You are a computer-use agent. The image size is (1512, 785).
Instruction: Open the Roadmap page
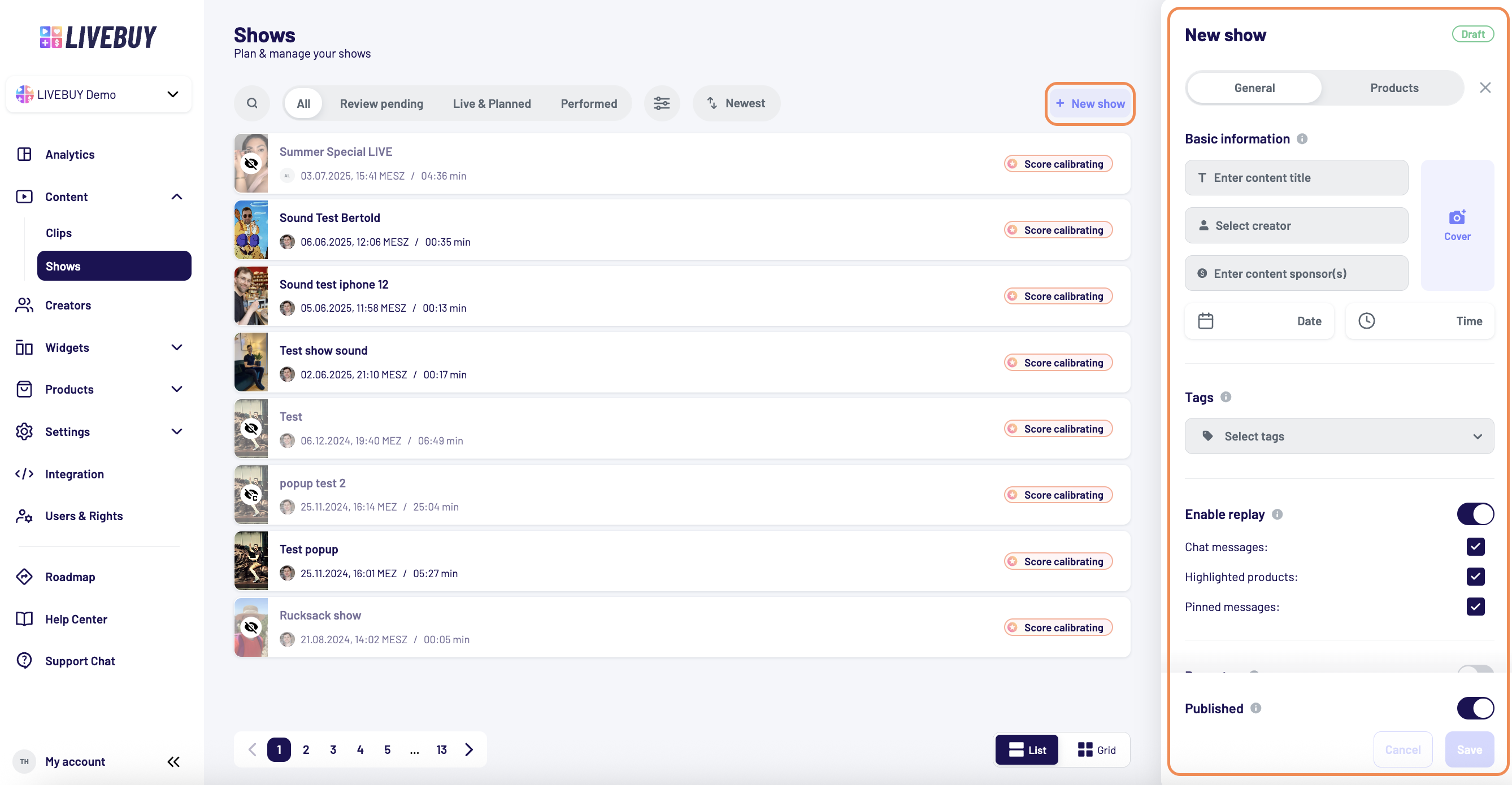pos(70,577)
